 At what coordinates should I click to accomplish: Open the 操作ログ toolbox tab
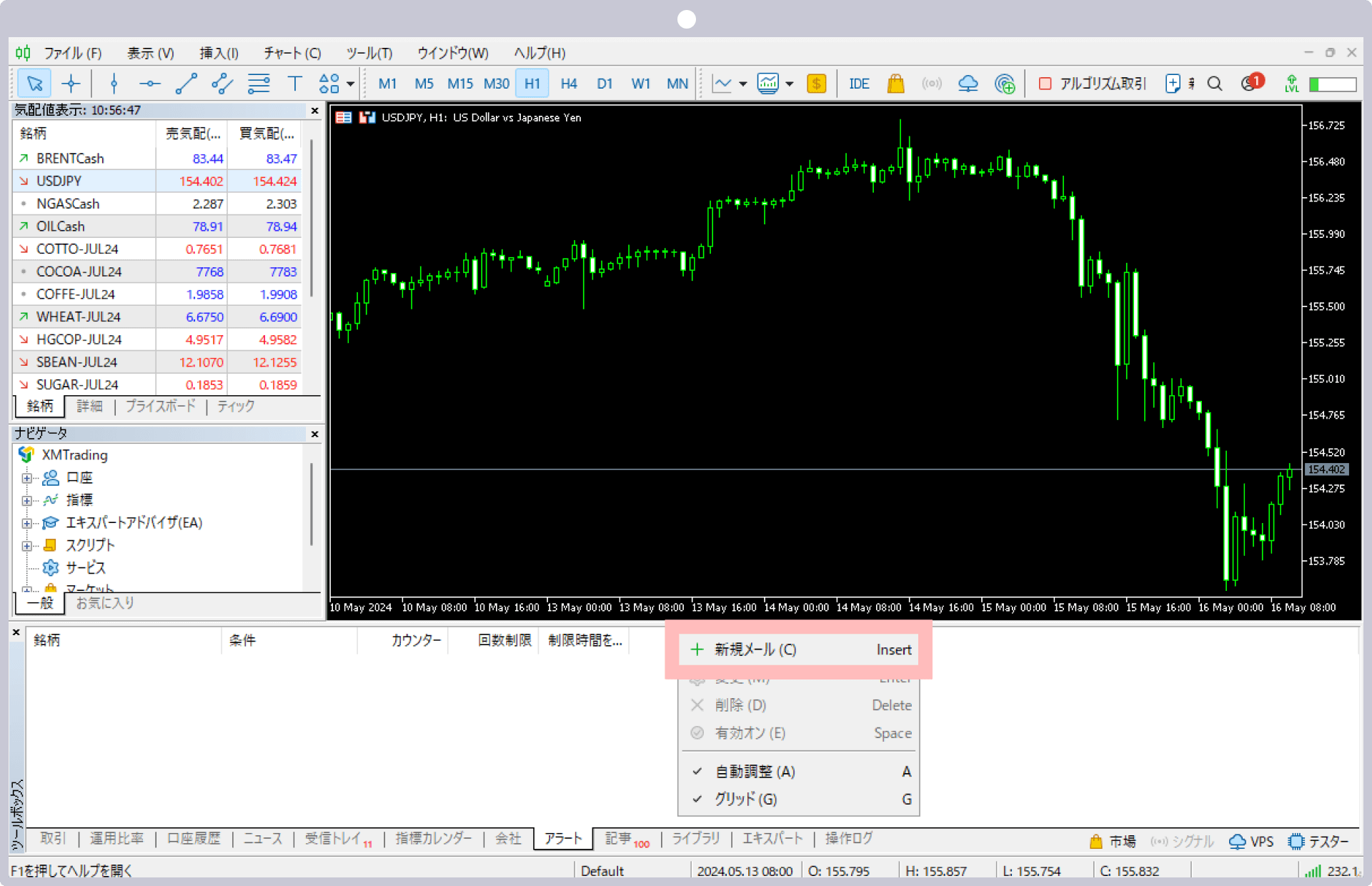coord(849,839)
